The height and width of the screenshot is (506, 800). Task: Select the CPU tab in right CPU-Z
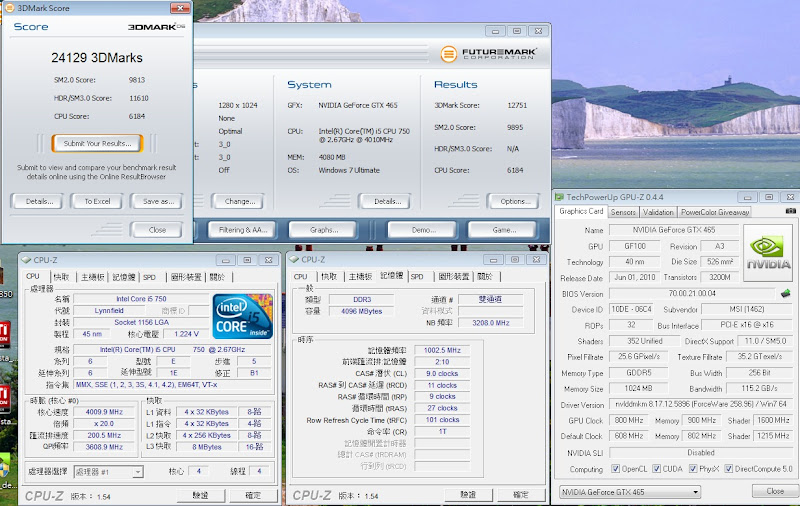coord(301,276)
